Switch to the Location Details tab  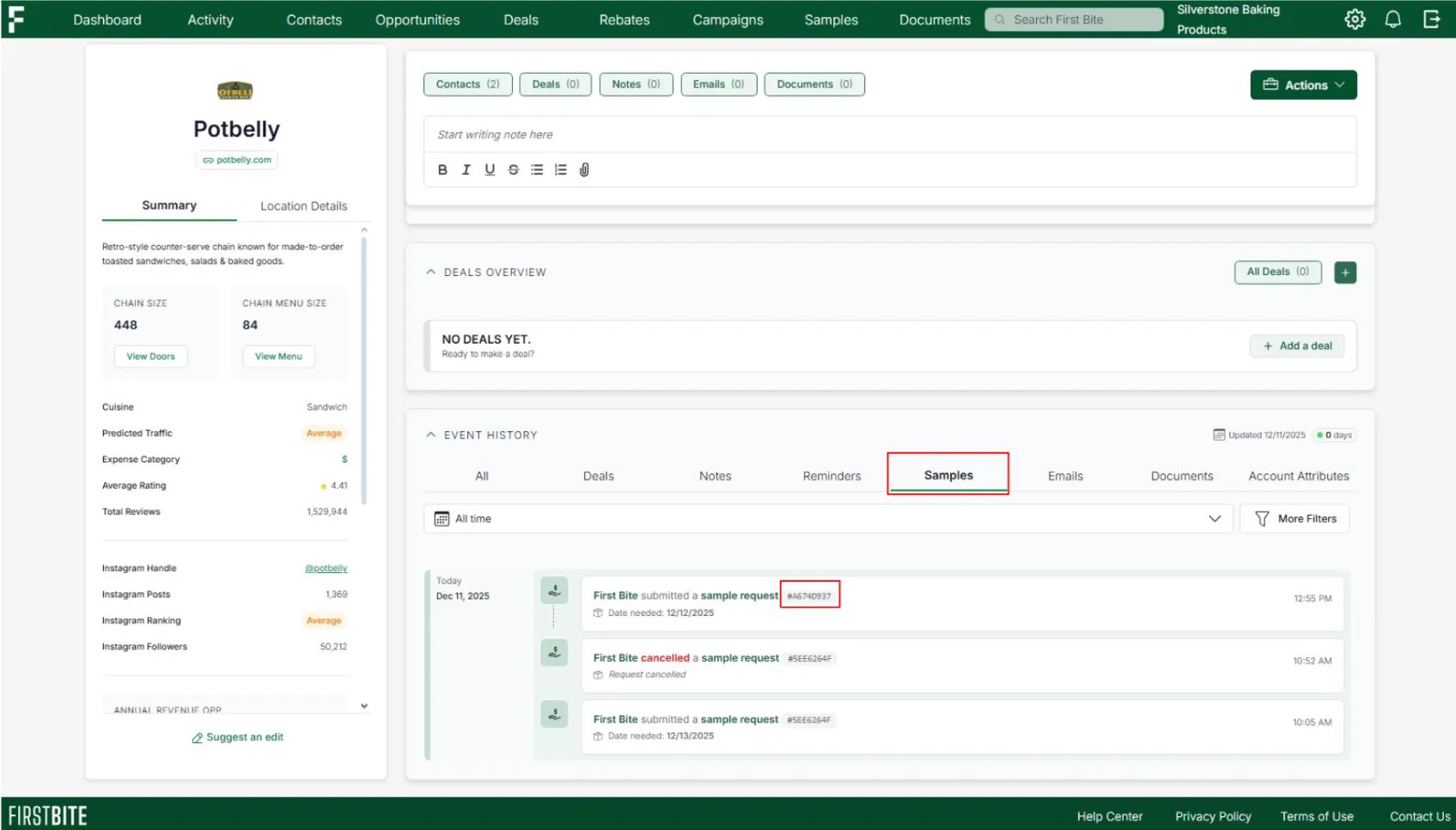point(304,206)
